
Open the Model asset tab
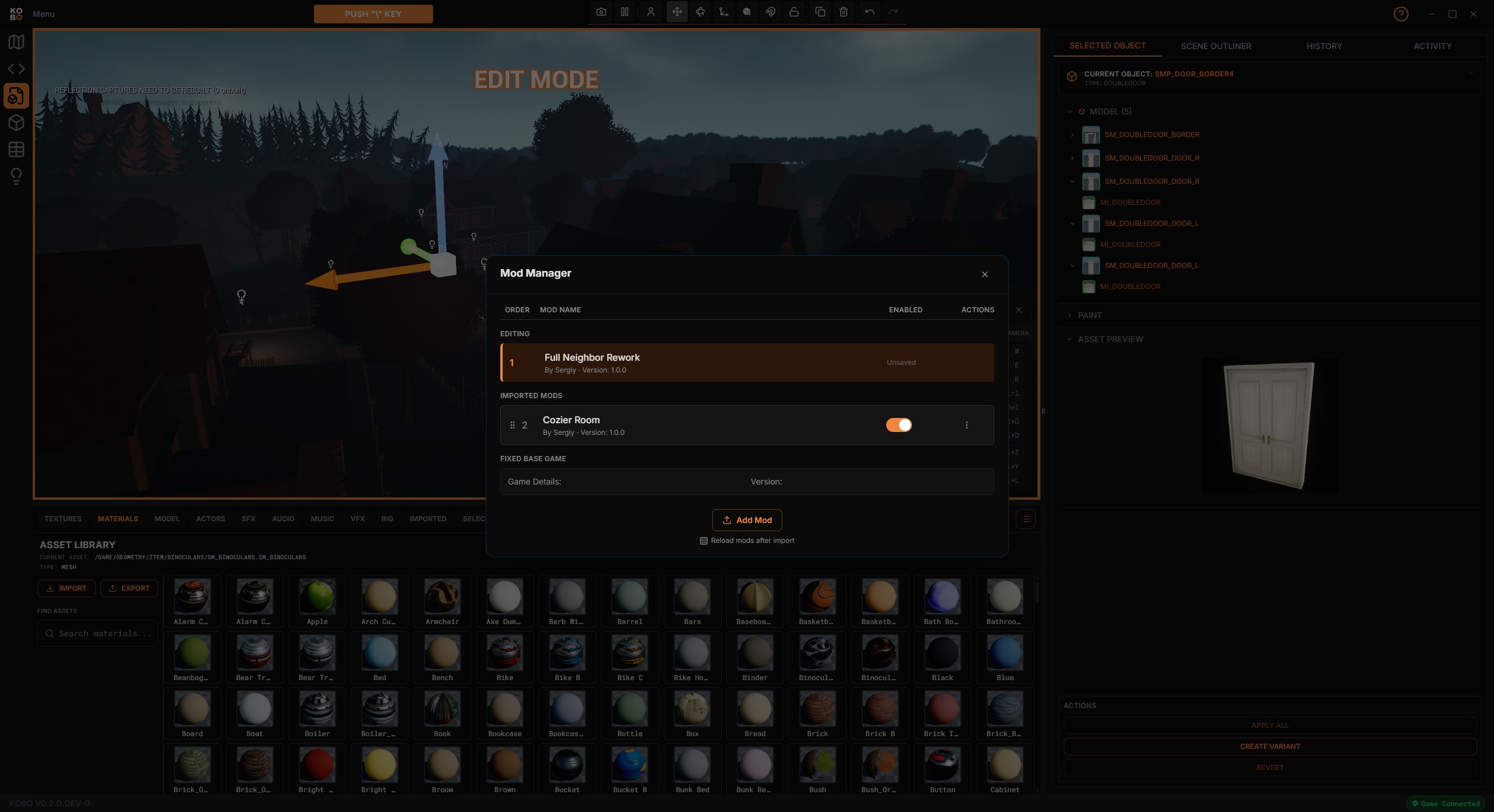(x=167, y=519)
